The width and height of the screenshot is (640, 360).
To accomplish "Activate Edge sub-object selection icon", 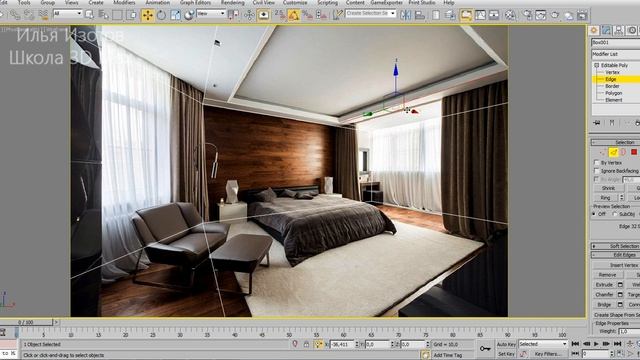I will [x=613, y=152].
